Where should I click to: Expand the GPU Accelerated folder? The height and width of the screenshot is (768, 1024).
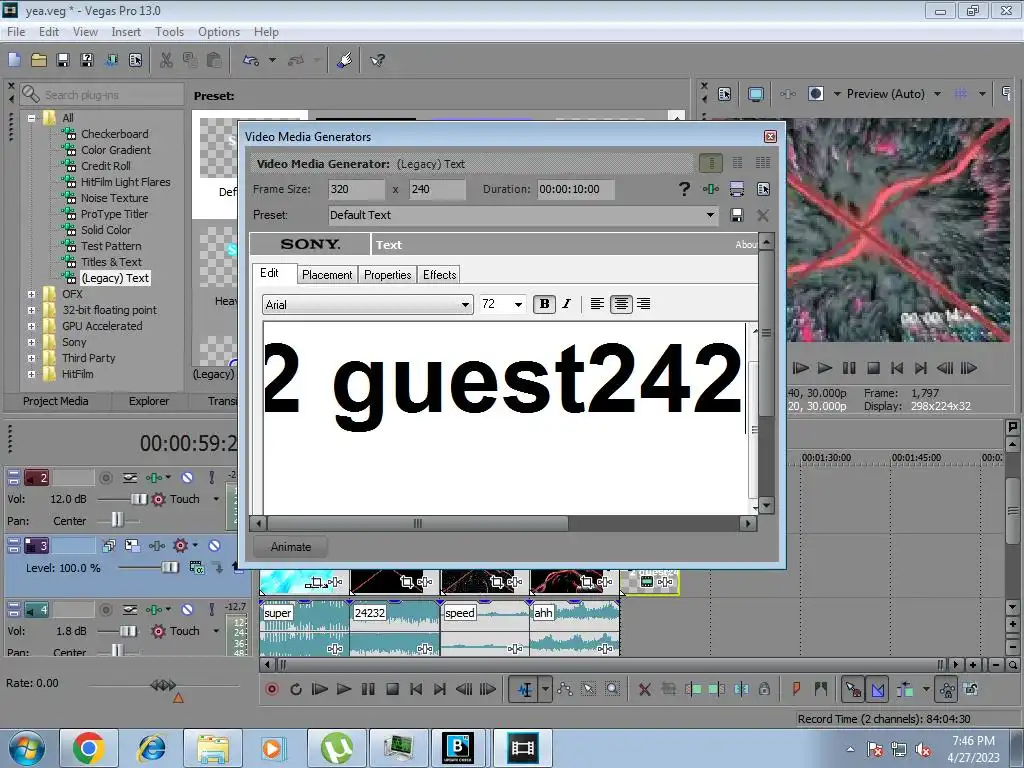coord(31,327)
